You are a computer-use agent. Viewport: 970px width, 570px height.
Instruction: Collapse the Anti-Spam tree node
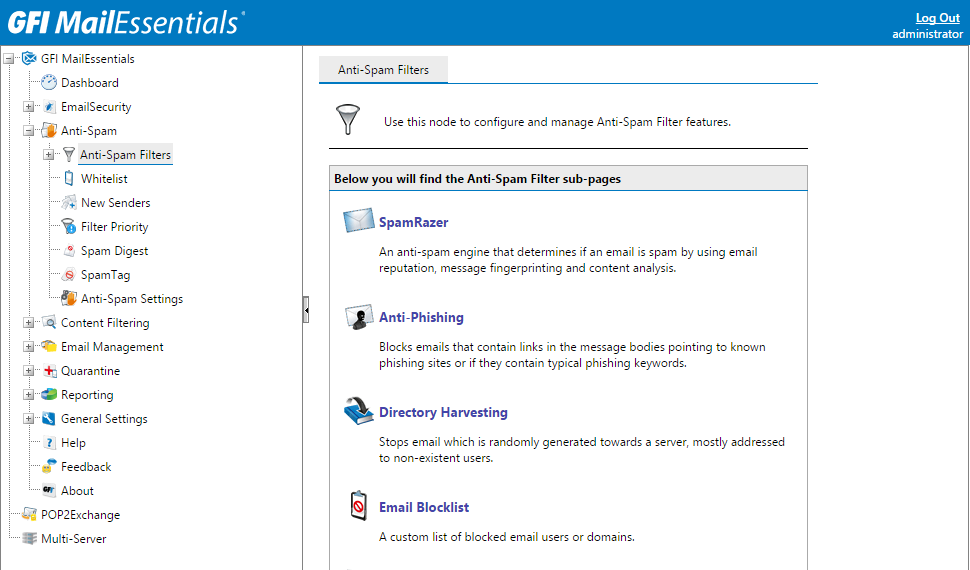28,131
